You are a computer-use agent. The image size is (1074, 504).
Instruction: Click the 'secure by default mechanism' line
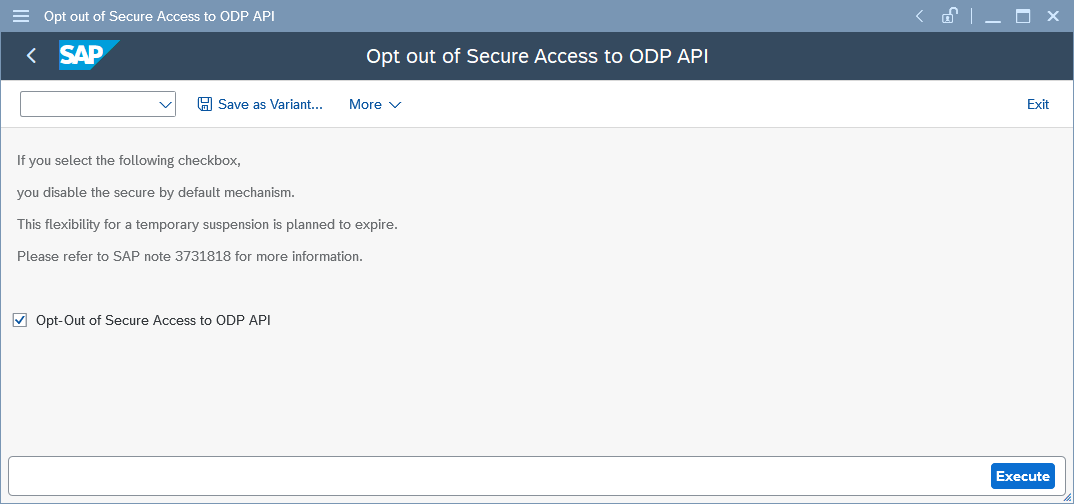coord(155,192)
